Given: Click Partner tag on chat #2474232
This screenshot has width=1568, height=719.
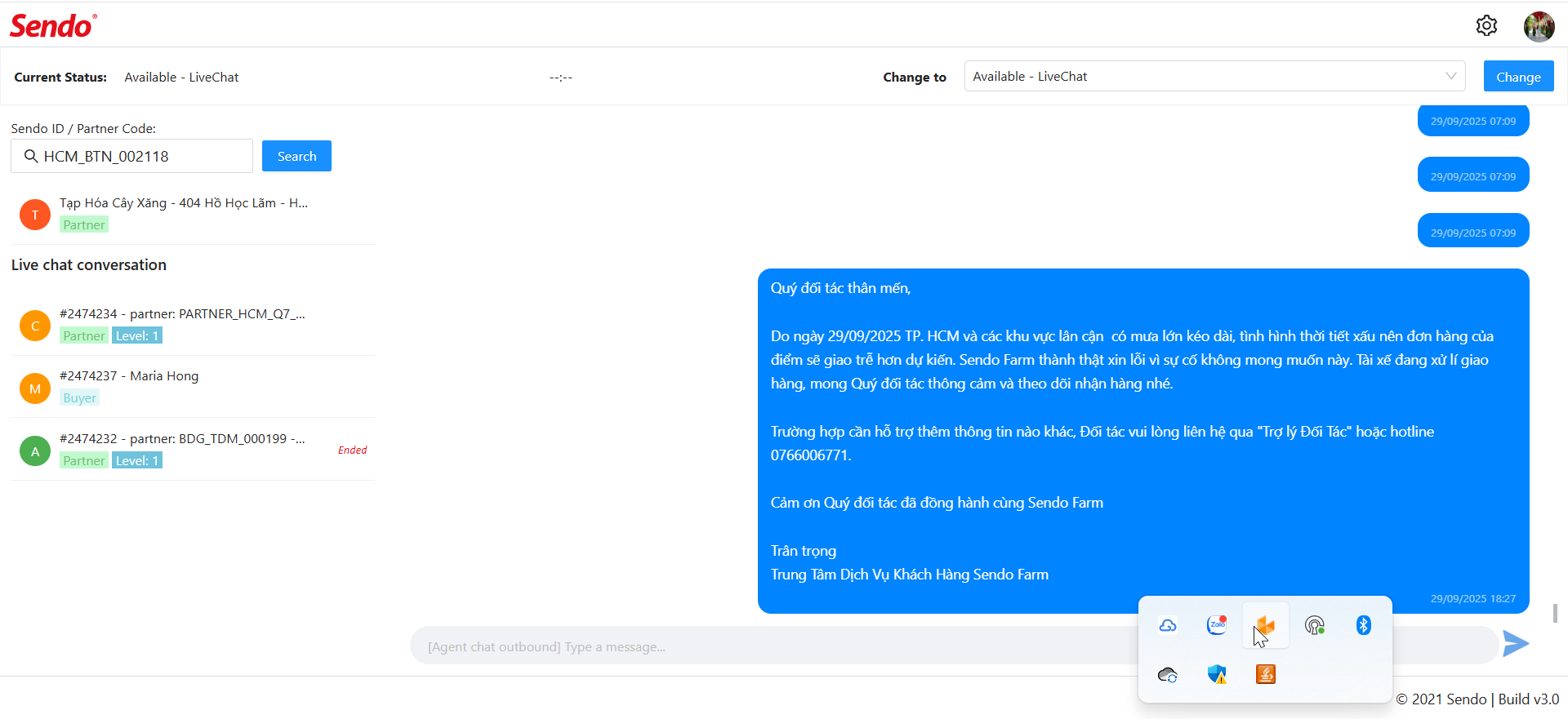Looking at the screenshot, I should point(84,460).
